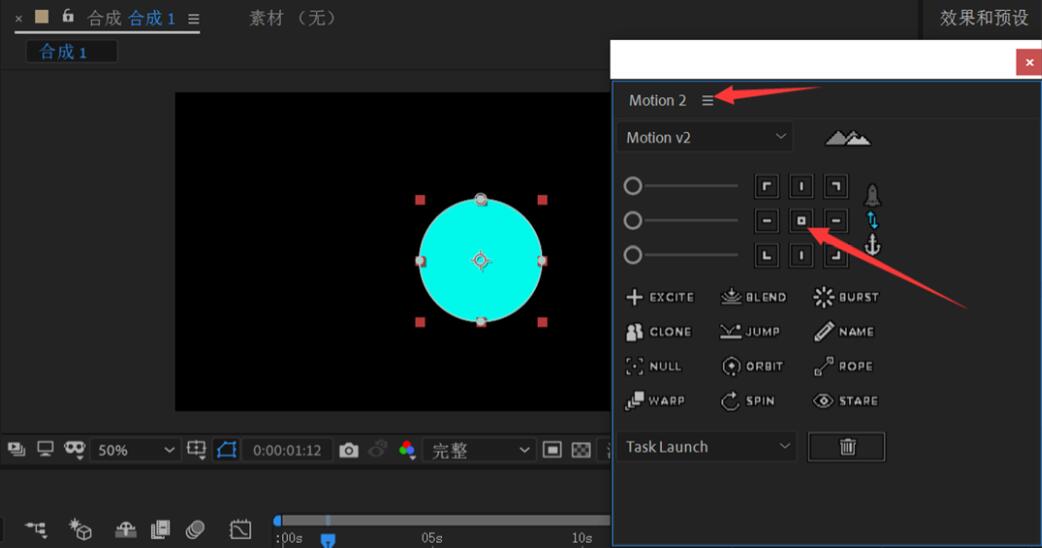Set anchor point to center
This screenshot has width=1042, height=548.
[801, 221]
